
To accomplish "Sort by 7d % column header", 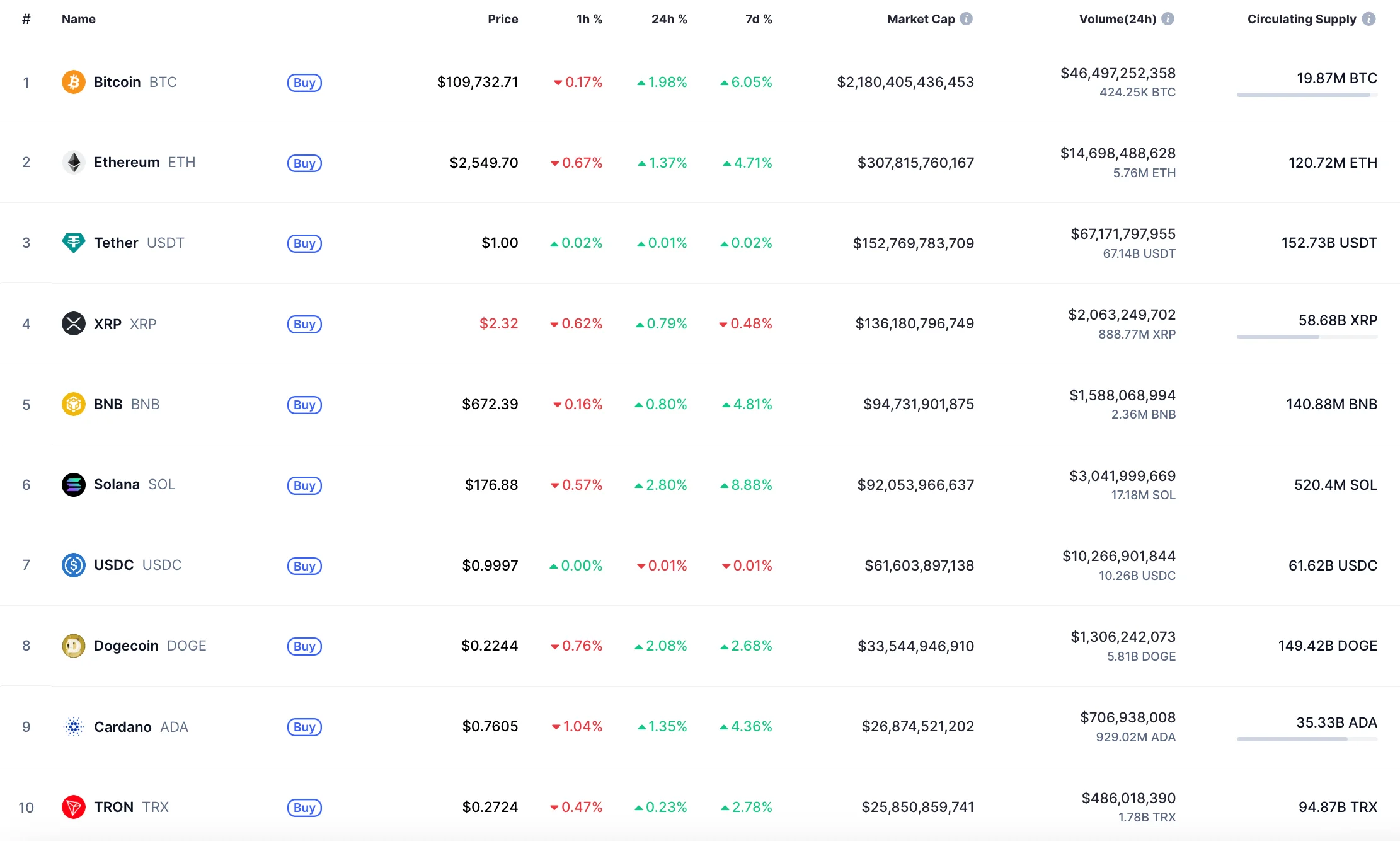I will coord(759,19).
